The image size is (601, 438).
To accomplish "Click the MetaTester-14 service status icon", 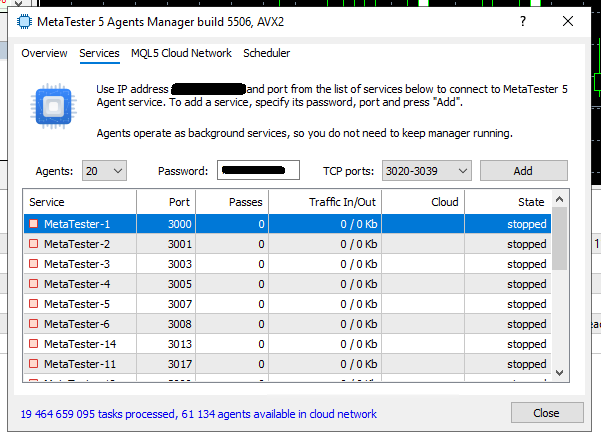I will [x=34, y=344].
